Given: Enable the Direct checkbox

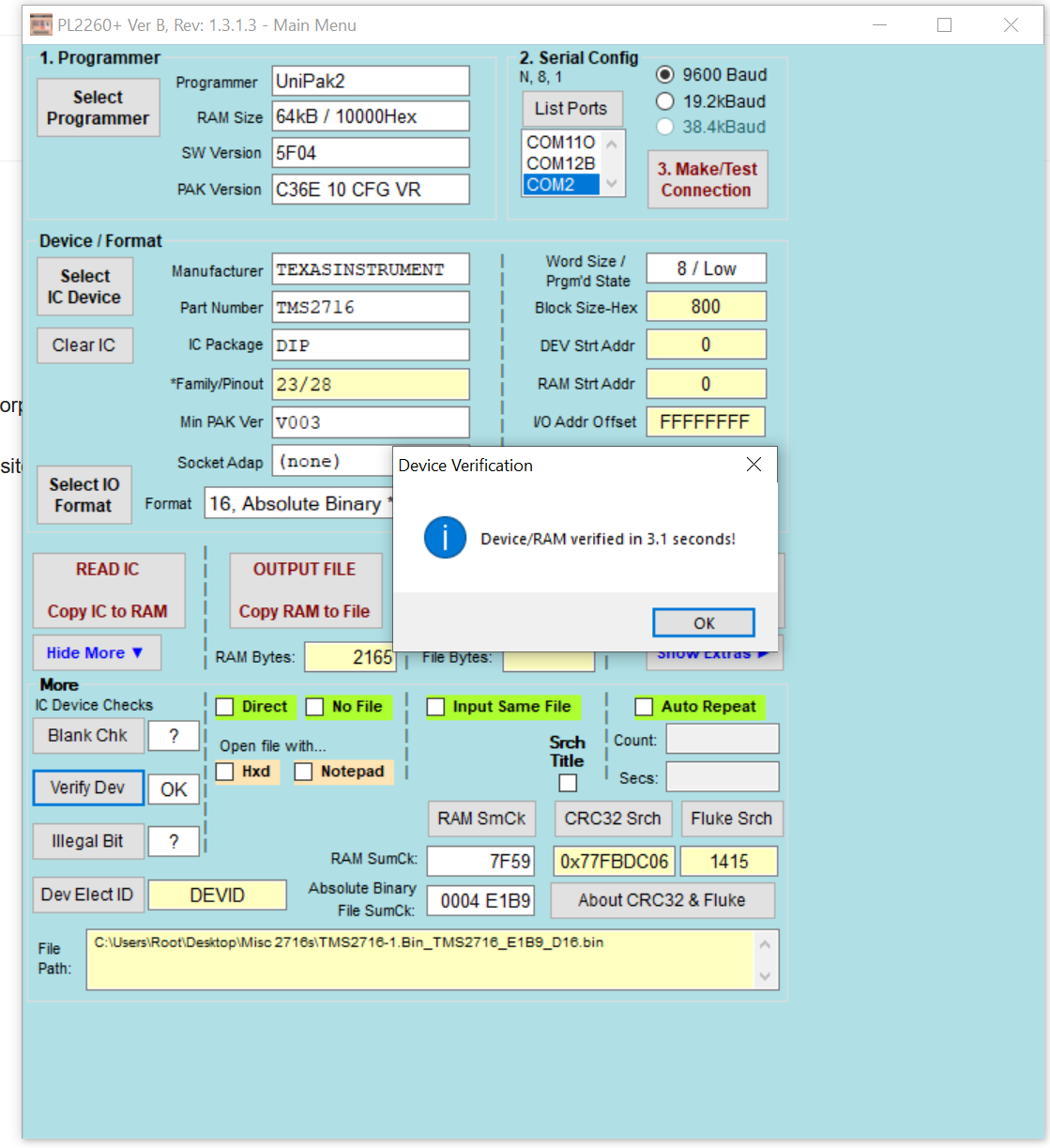Looking at the screenshot, I should [x=225, y=707].
